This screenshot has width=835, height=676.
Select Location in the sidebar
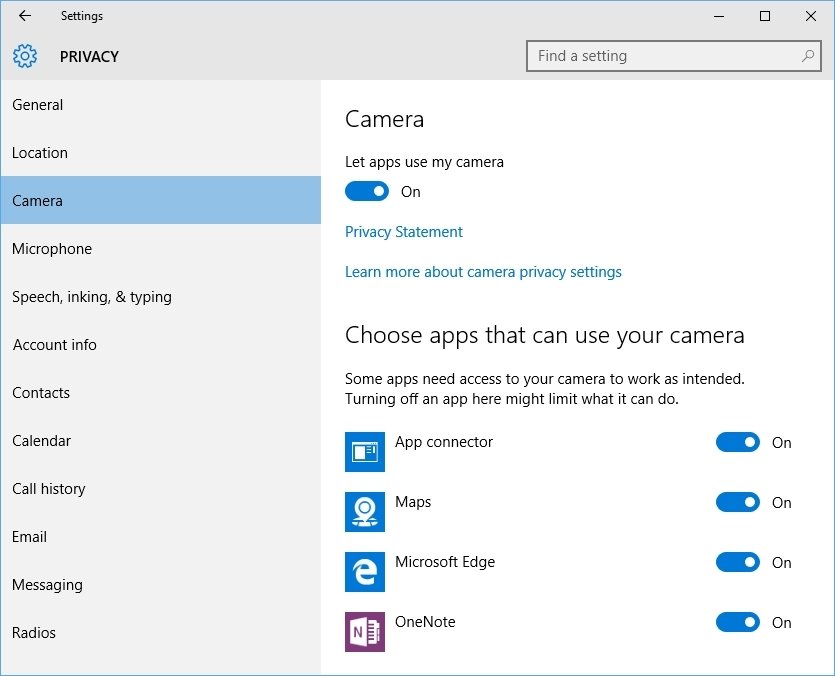(x=40, y=153)
